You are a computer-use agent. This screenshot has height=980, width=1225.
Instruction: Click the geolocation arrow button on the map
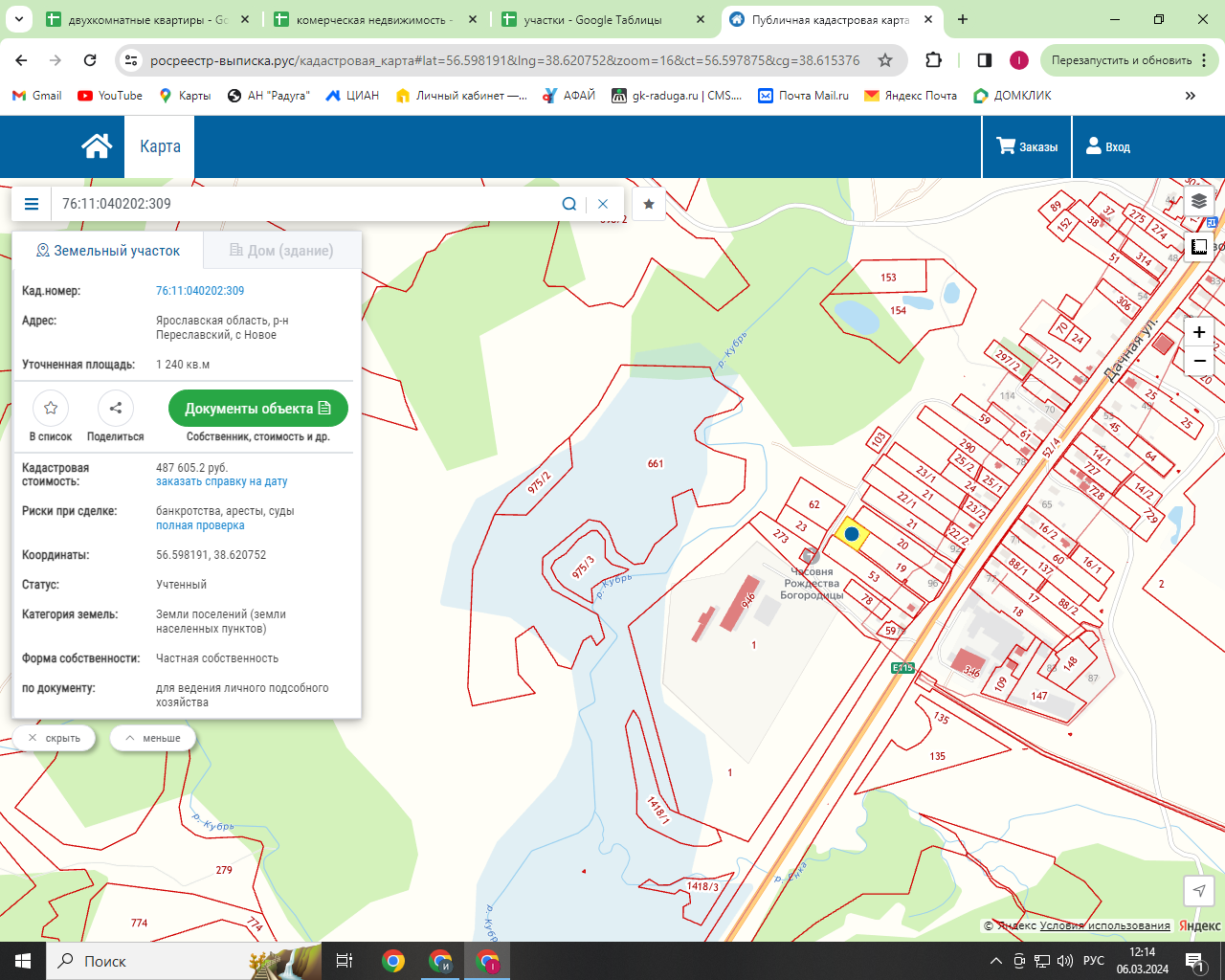point(1199,891)
